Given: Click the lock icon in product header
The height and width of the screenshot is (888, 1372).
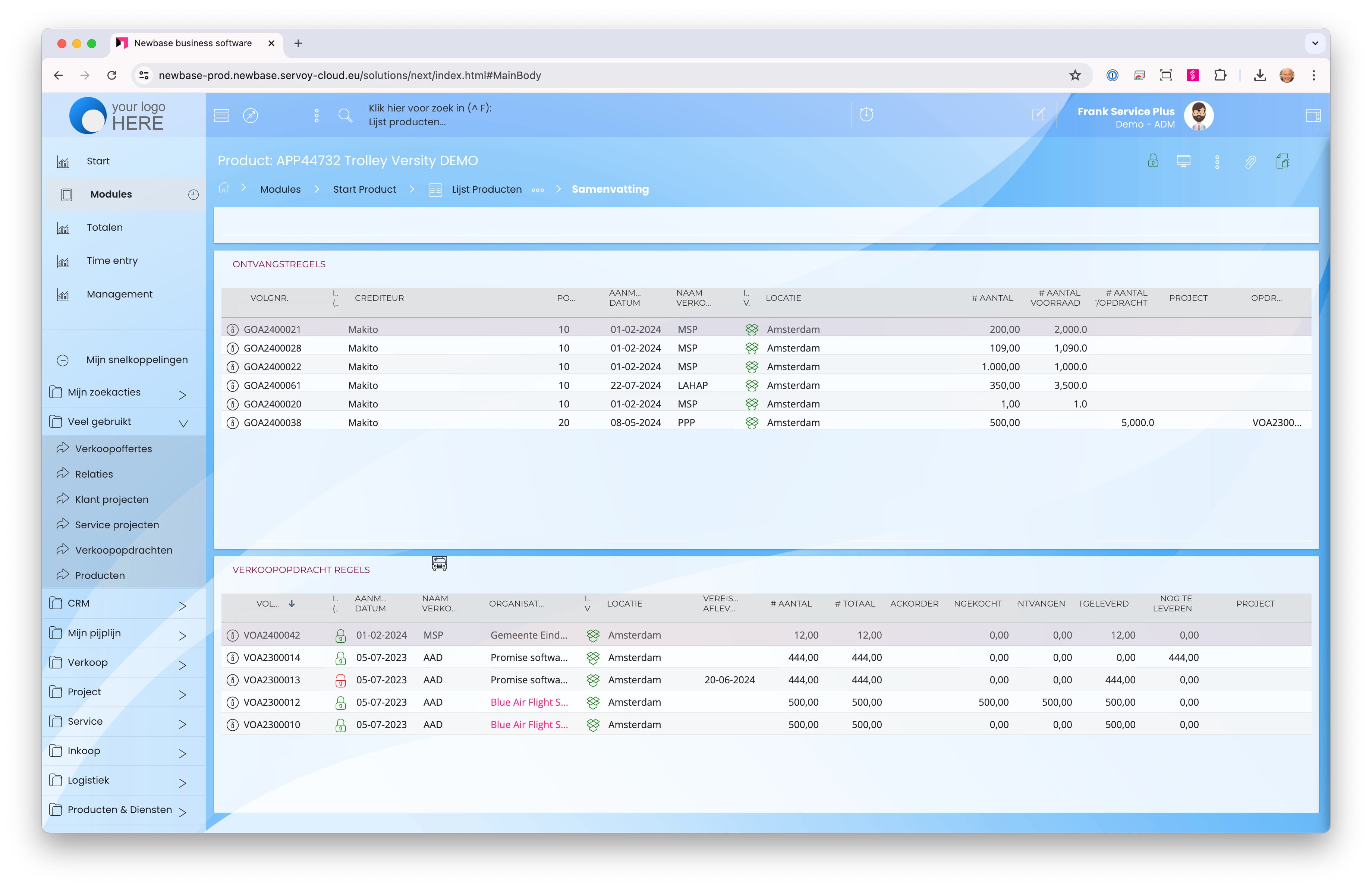Looking at the screenshot, I should pyautogui.click(x=1152, y=161).
